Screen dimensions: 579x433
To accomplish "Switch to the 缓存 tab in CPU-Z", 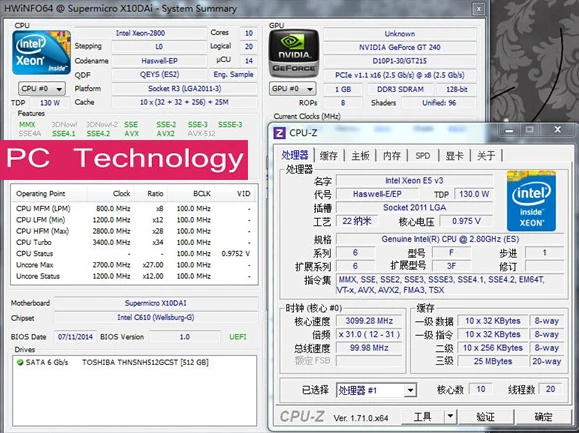I will [x=329, y=156].
